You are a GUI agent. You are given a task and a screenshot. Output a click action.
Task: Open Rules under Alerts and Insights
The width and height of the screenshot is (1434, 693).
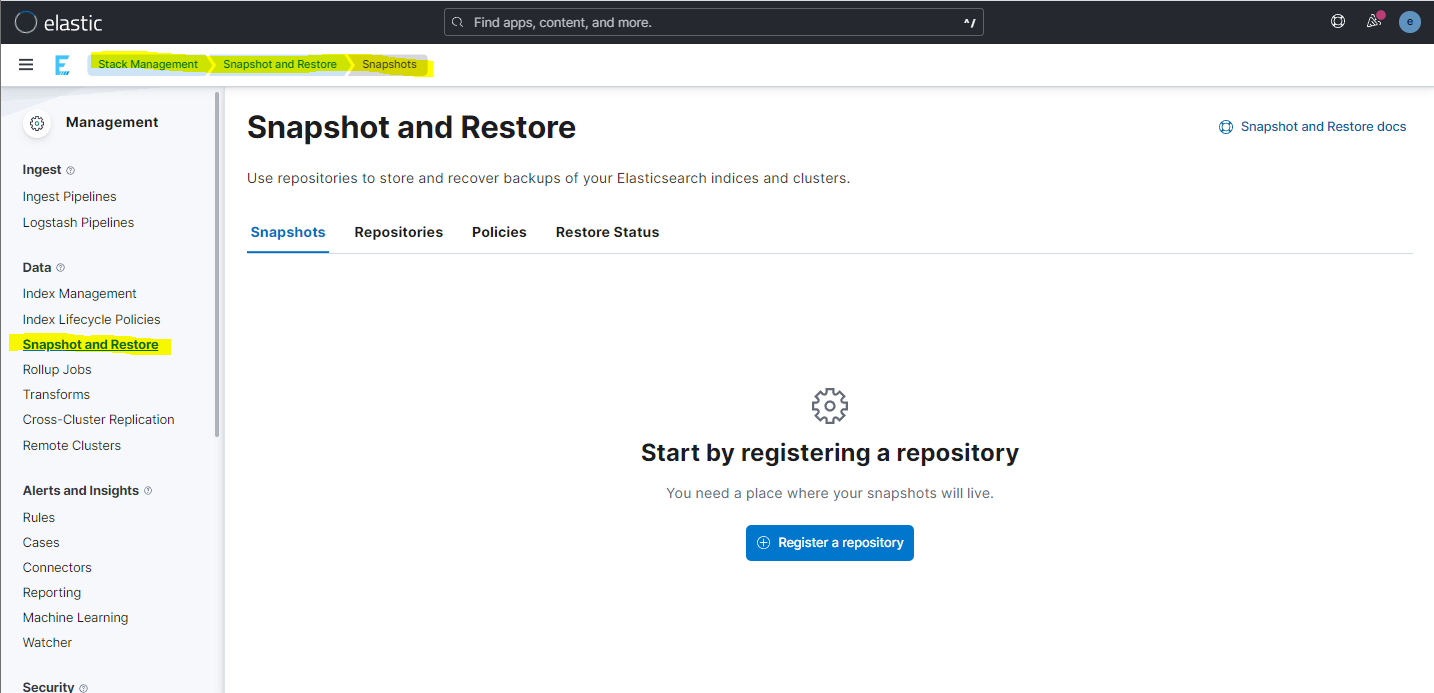point(39,518)
